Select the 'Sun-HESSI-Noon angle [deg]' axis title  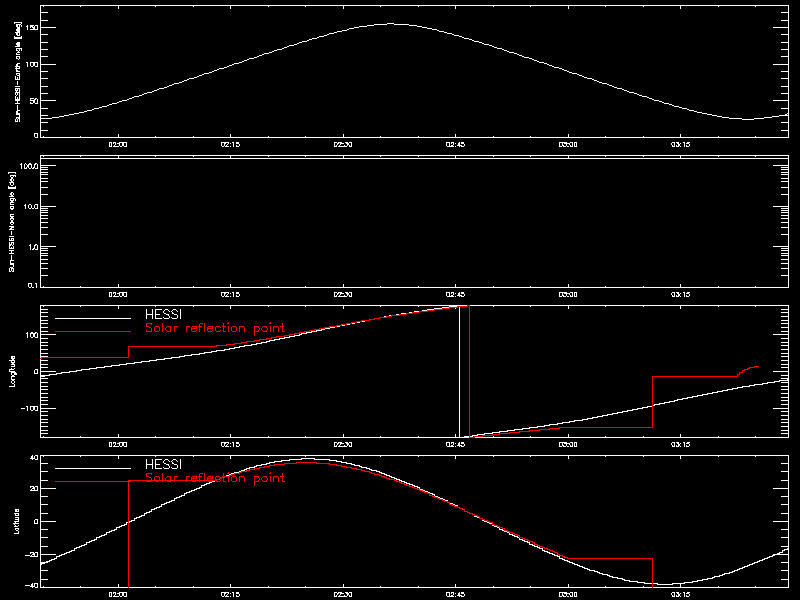pyautogui.click(x=12, y=221)
